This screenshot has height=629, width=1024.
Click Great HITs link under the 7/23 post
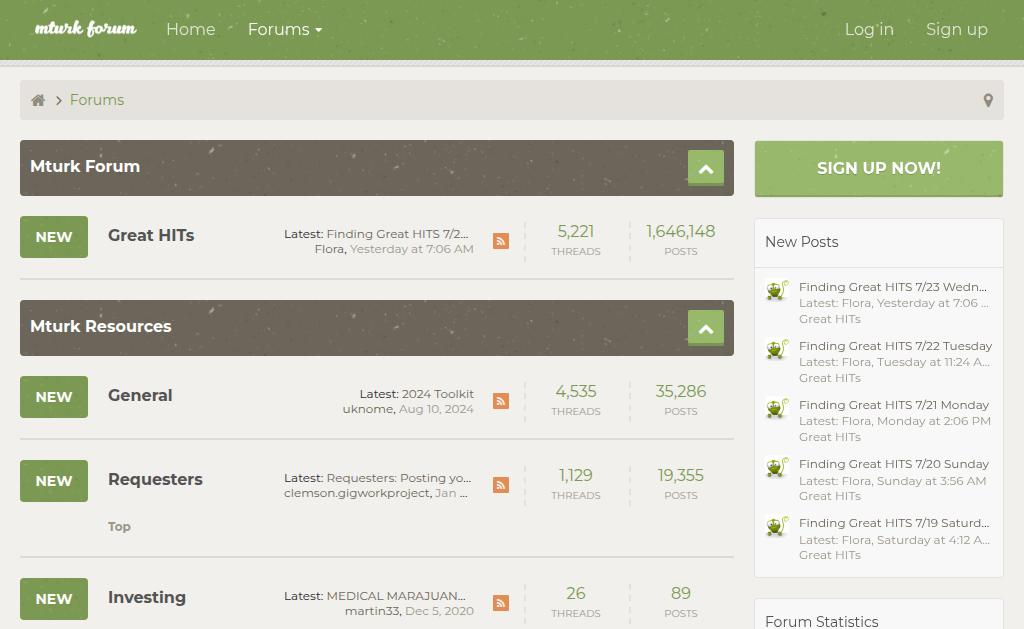(x=829, y=319)
